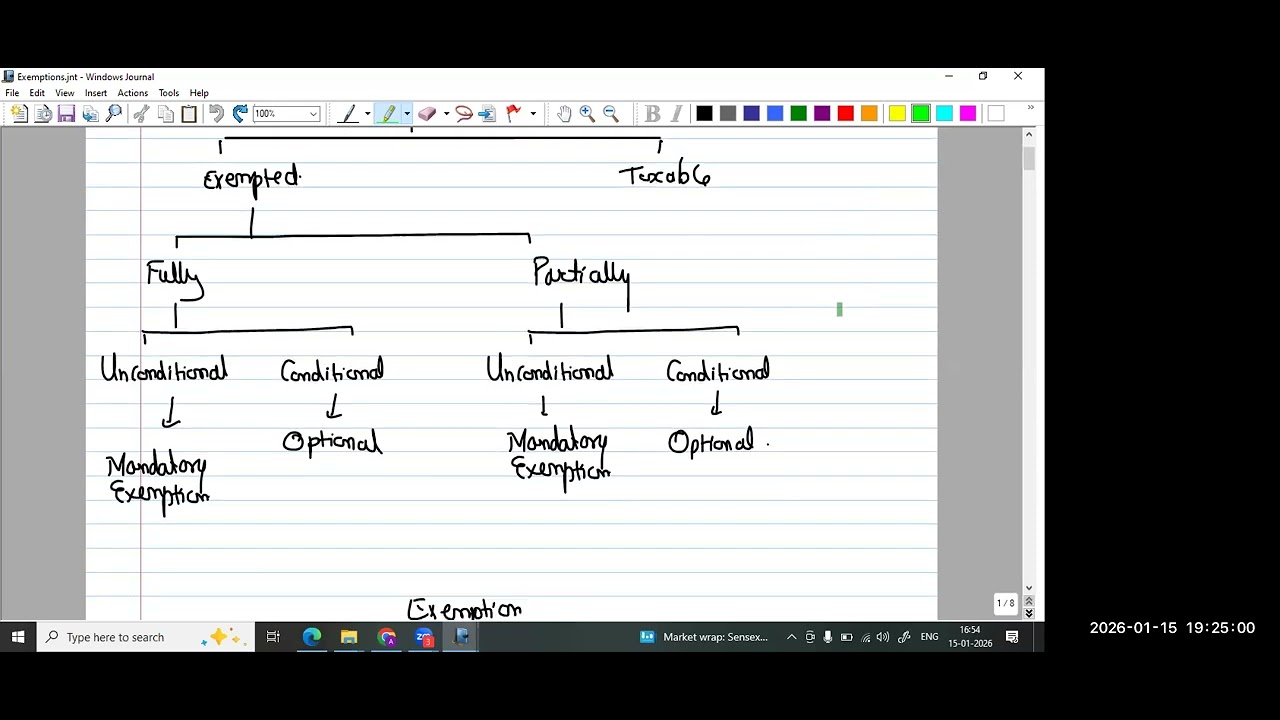Pick the gray color swatch
This screenshot has width=1280, height=720.
pyautogui.click(x=728, y=114)
